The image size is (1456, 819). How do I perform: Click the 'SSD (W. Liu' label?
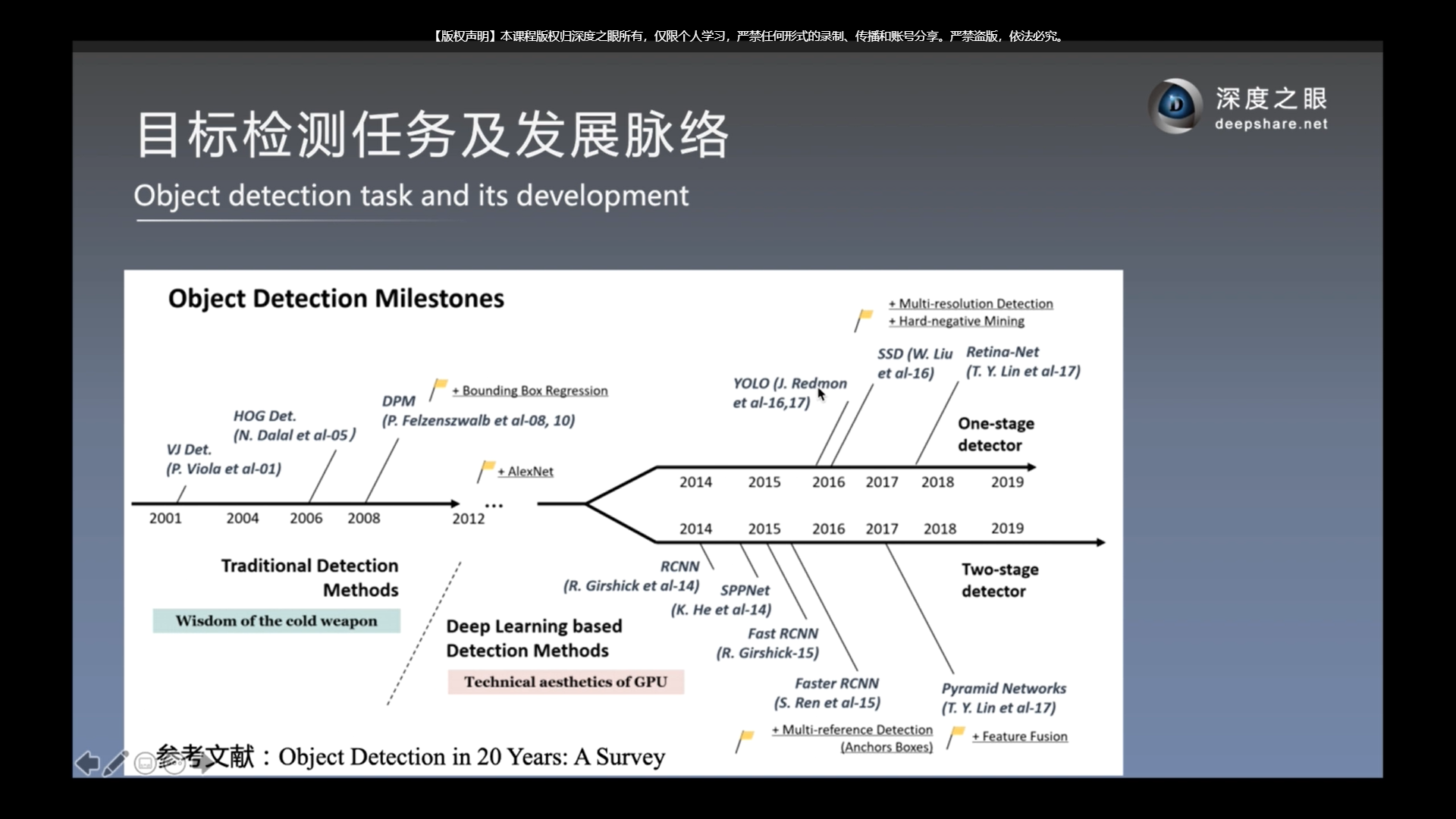[x=915, y=353]
